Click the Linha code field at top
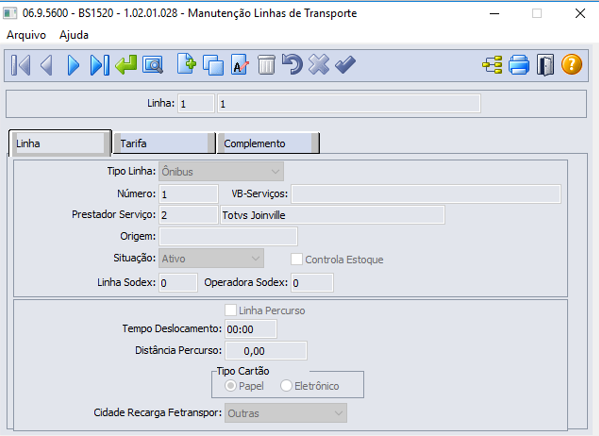The image size is (599, 436). (196, 104)
